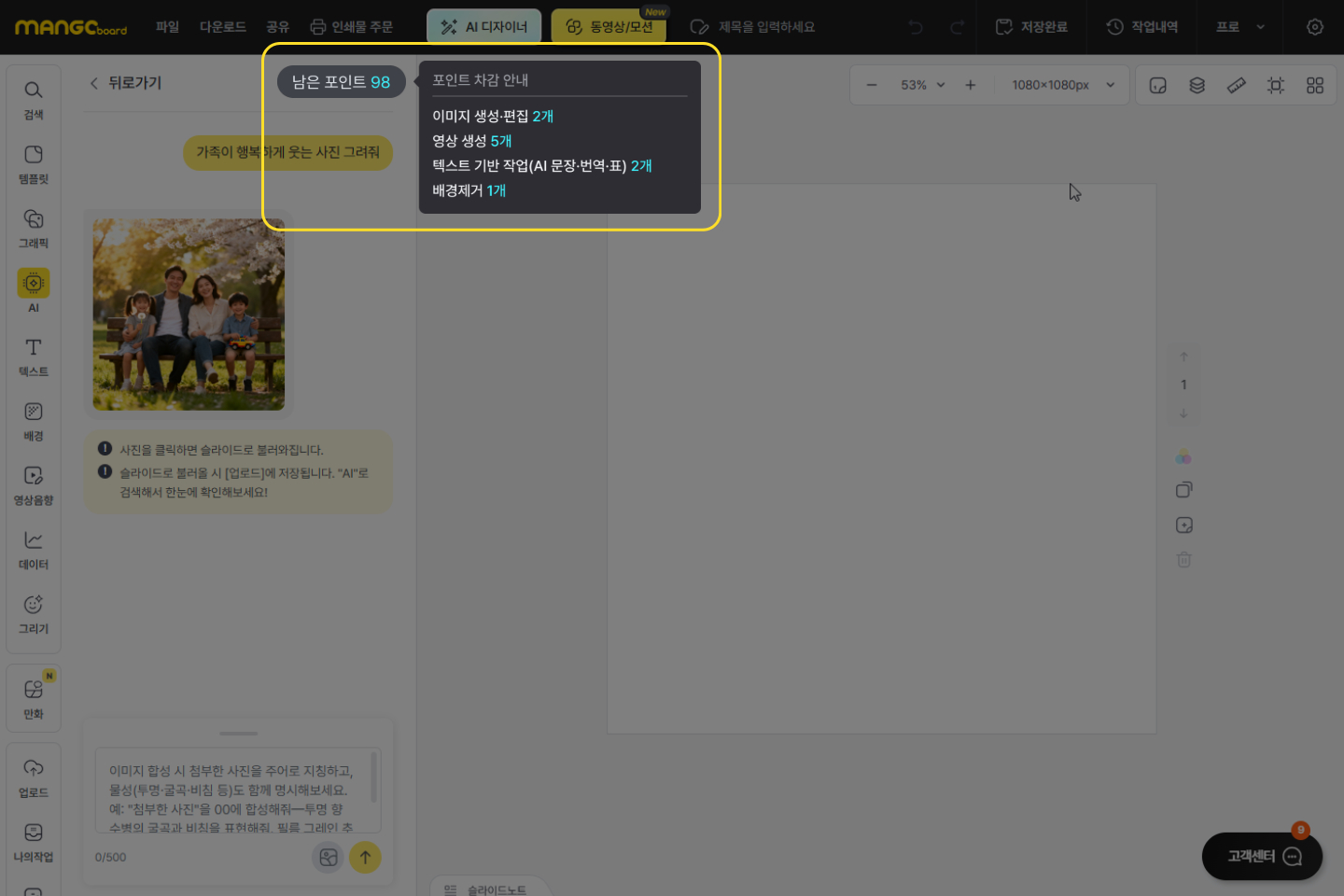
Task: Click the ruler icon in top toolbar
Action: 1236,85
